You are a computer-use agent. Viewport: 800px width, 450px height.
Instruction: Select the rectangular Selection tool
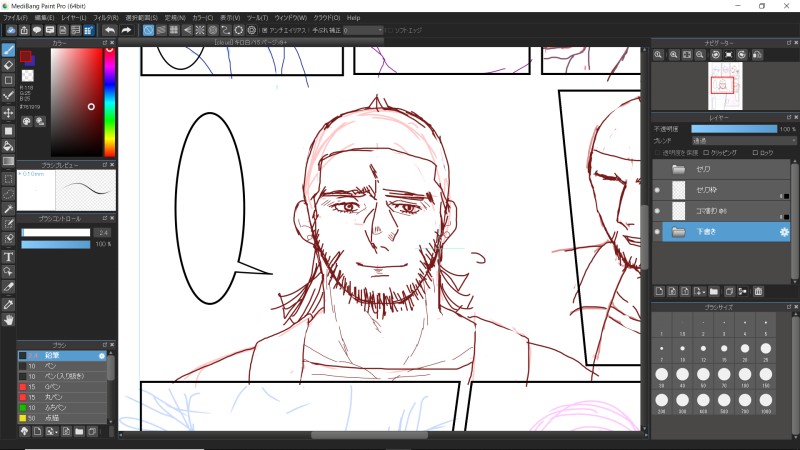(x=8, y=179)
